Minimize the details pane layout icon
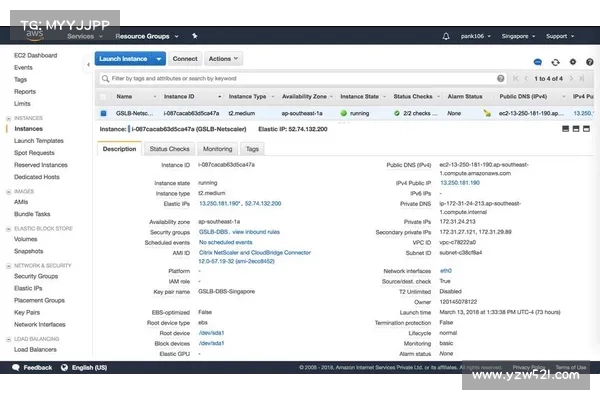Image resolution: width=600 pixels, height=400 pixels. 566,129
